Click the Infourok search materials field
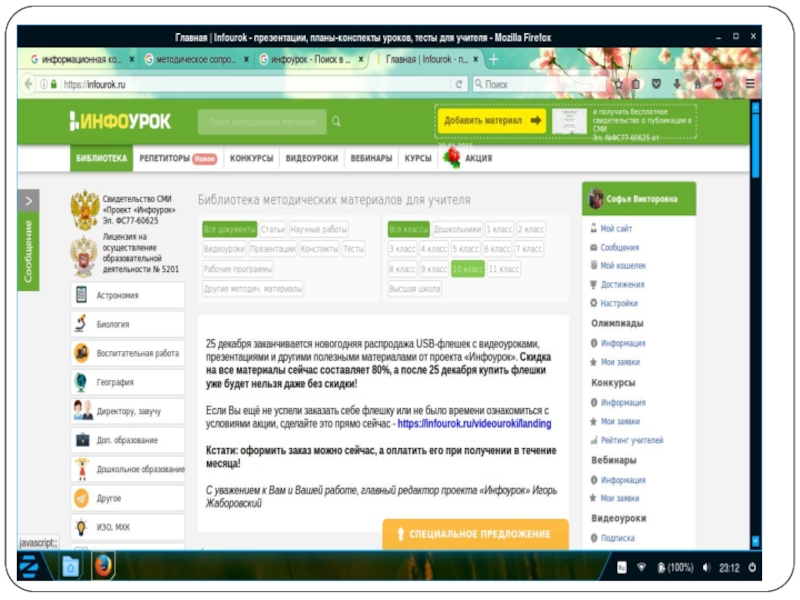This screenshot has width=800, height=600. pos(262,122)
